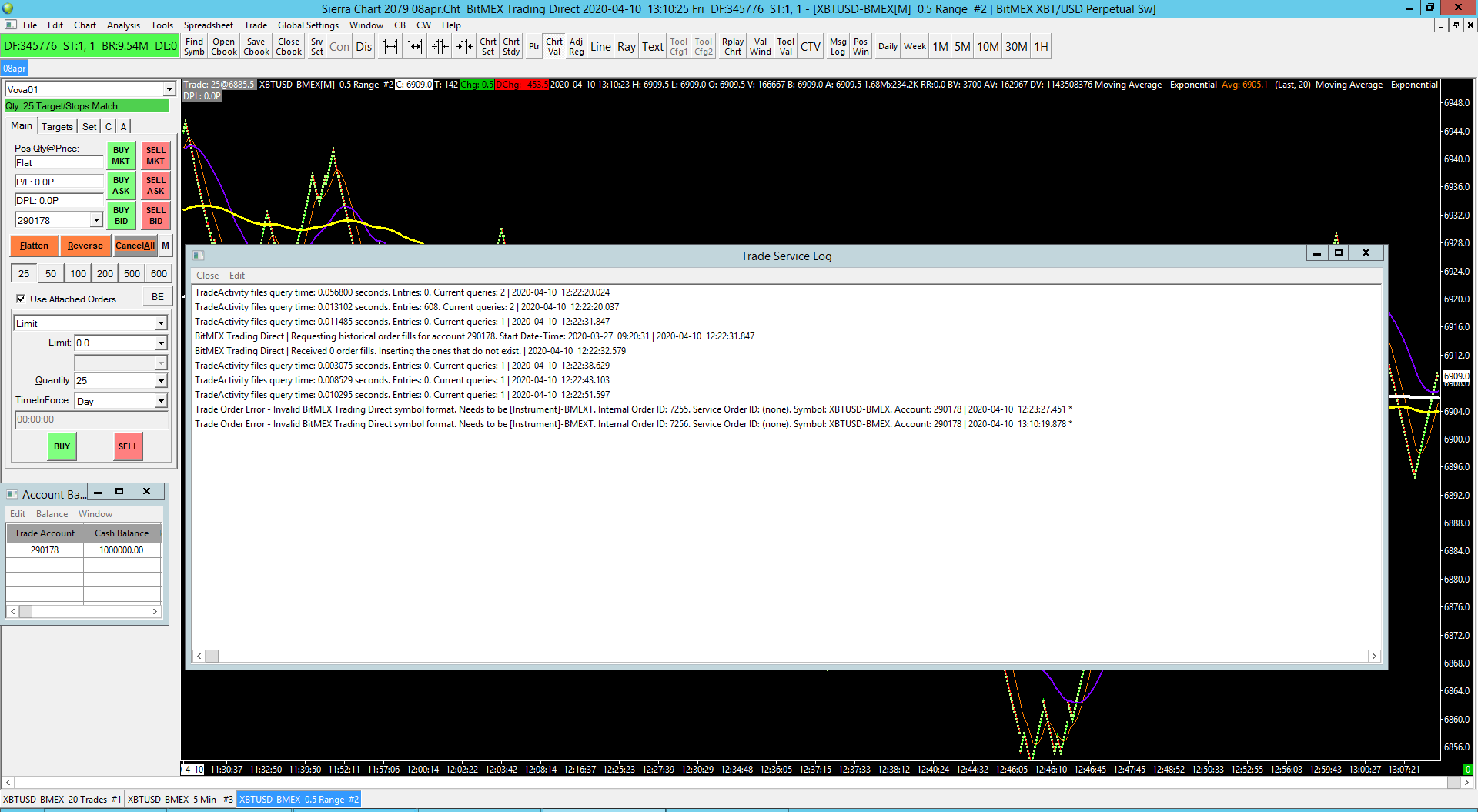Image resolution: width=1478 pixels, height=812 pixels.
Task: Switch chart to 5M timeframe
Action: point(962,47)
